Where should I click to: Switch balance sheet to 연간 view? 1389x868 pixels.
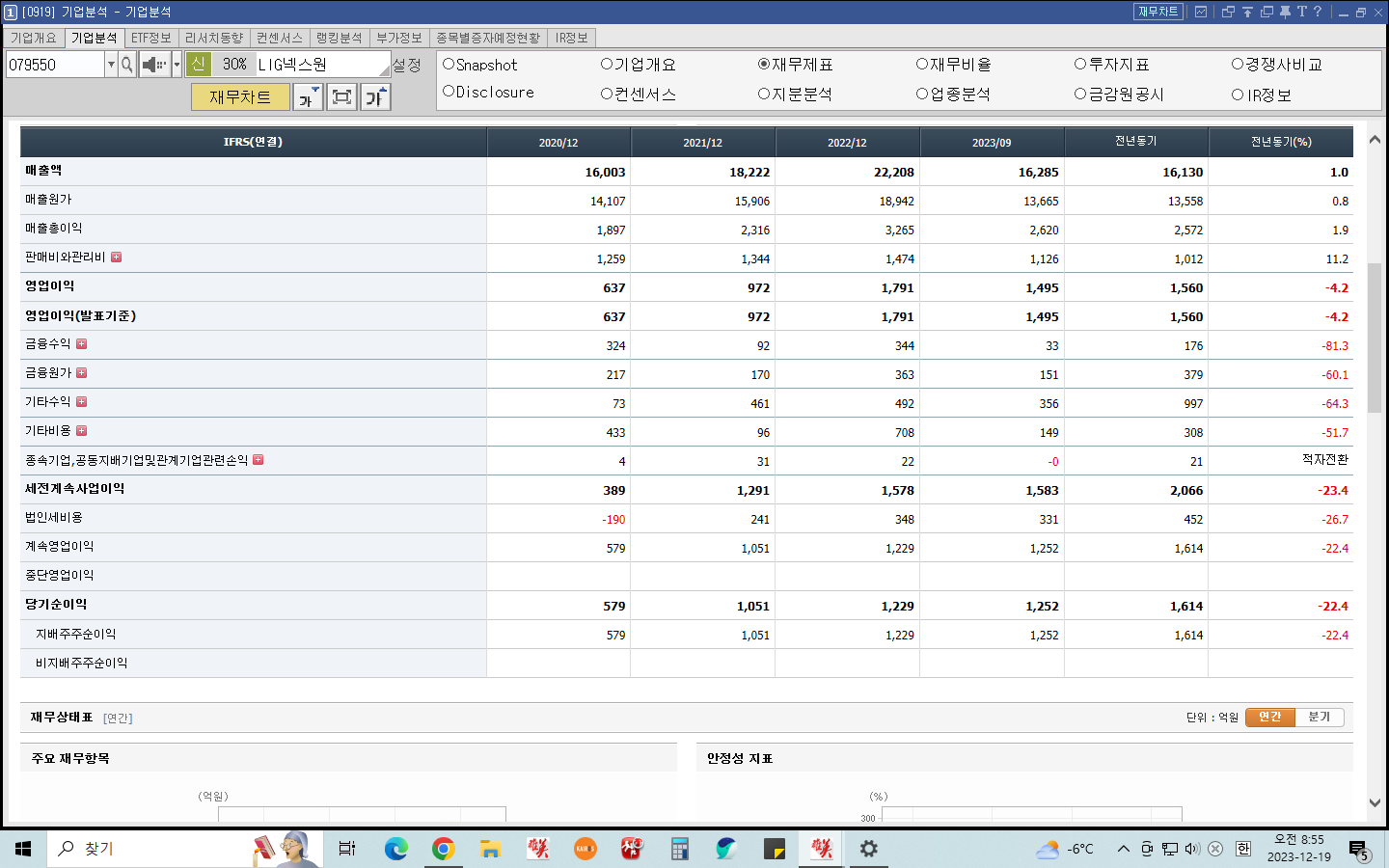[1270, 717]
